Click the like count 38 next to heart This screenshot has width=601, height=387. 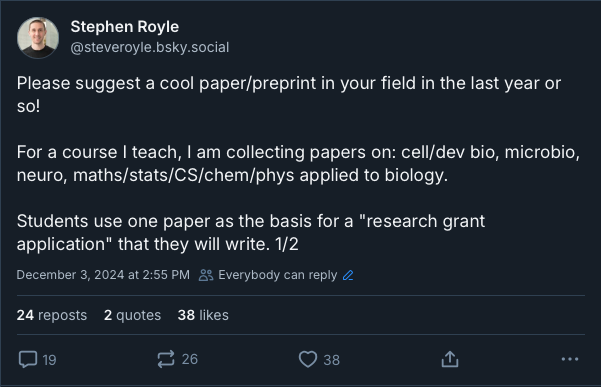point(332,360)
